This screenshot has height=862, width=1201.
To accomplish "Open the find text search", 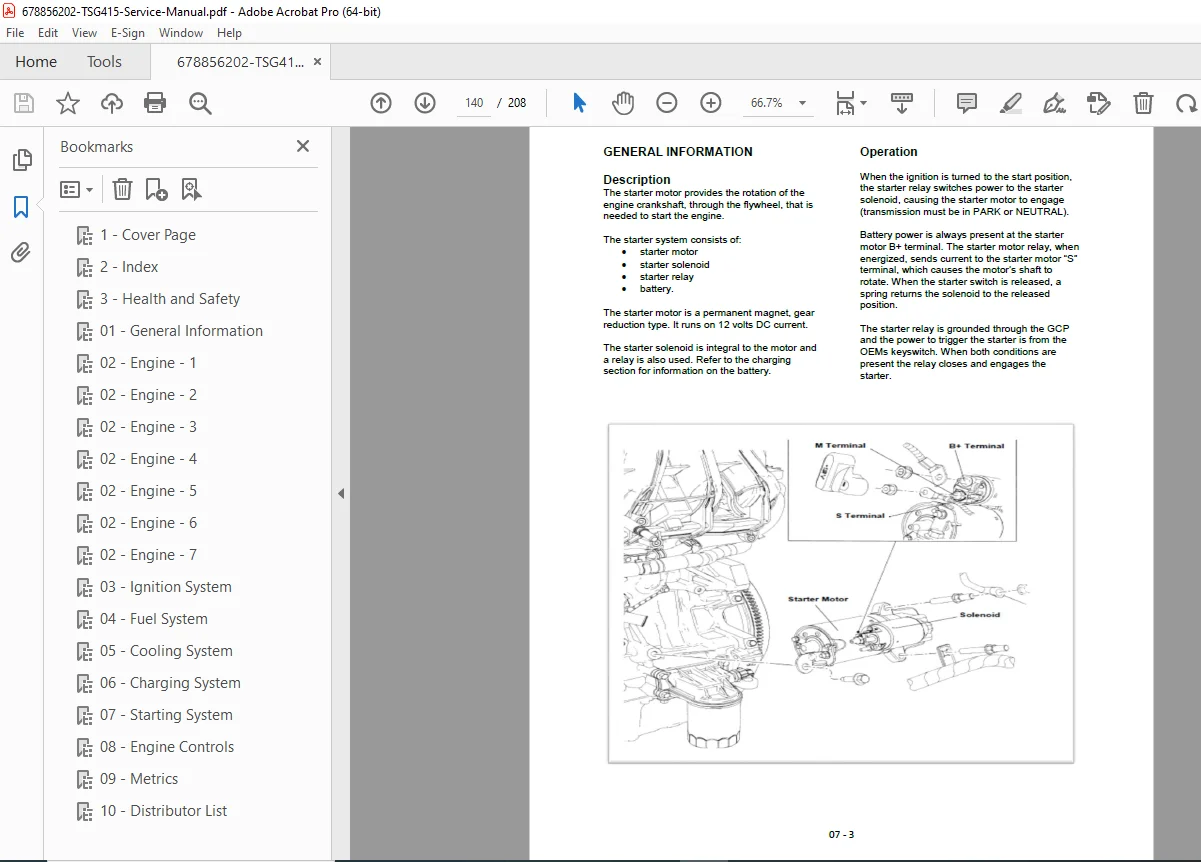I will click(200, 103).
